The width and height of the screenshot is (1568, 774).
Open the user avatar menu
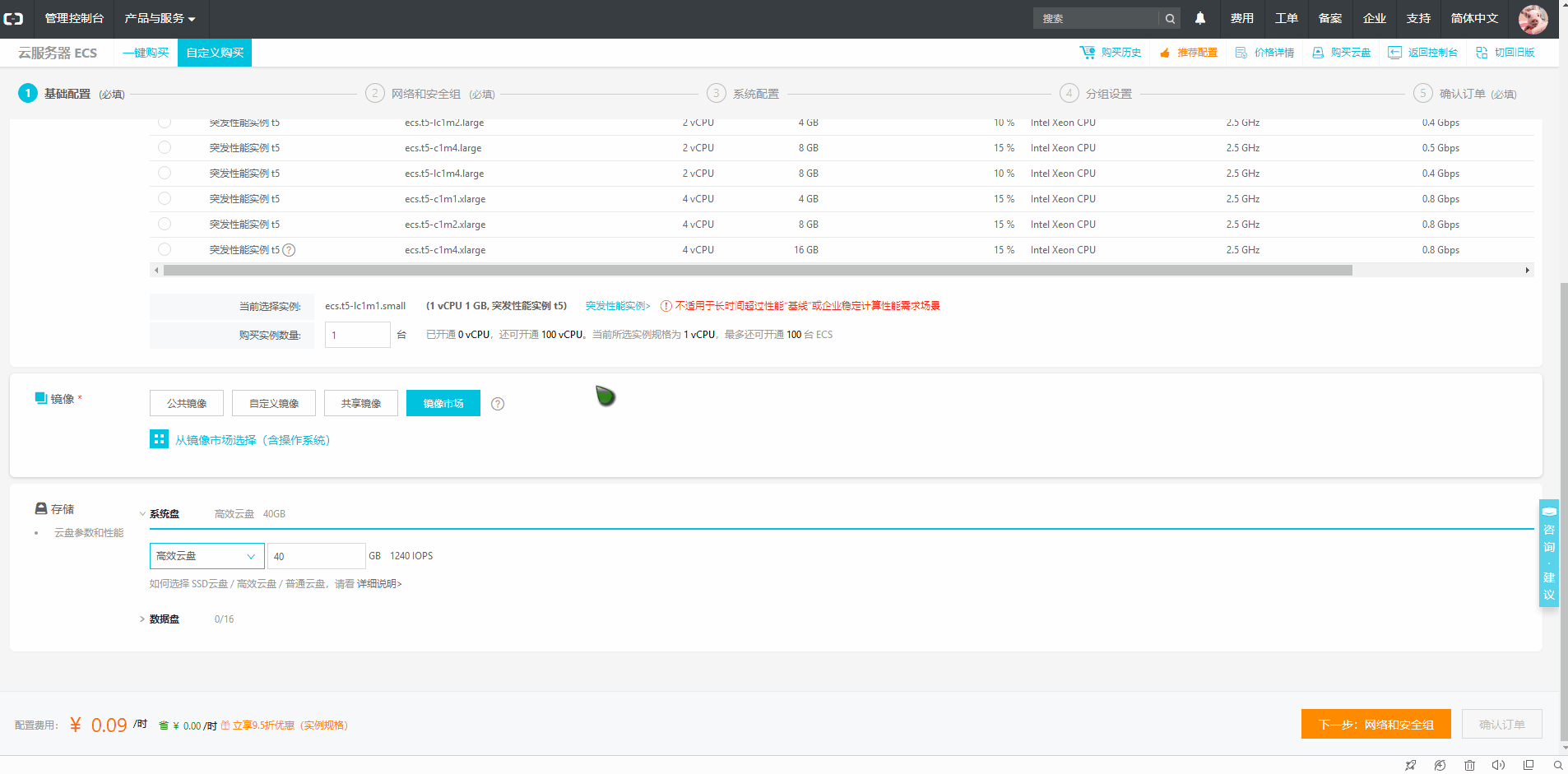(x=1533, y=18)
